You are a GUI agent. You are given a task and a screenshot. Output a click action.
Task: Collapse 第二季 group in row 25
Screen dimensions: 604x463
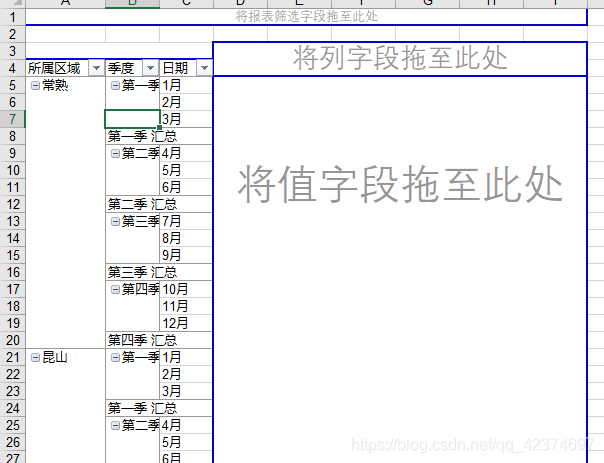[x=115, y=425]
